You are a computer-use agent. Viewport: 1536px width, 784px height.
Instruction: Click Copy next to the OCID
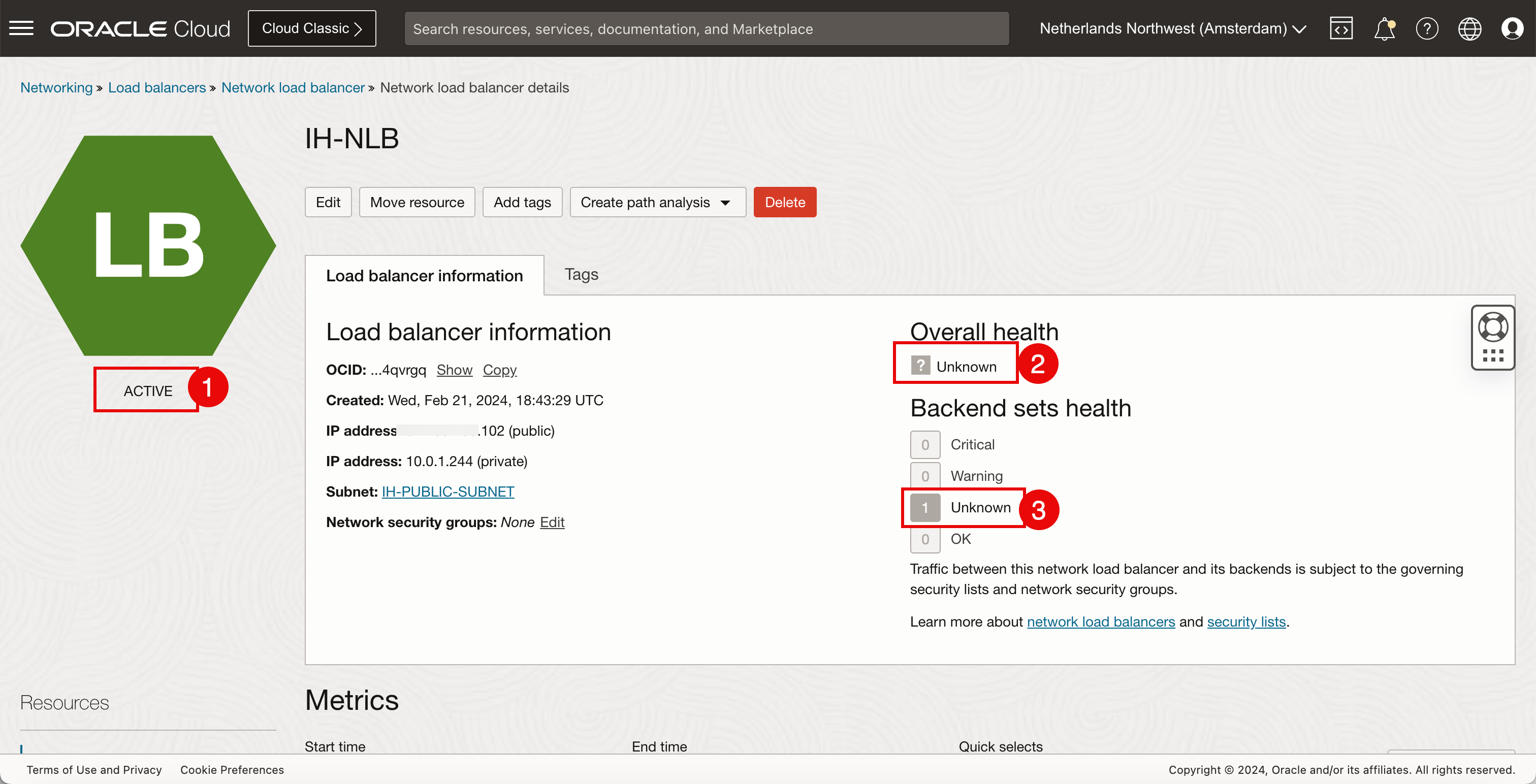click(x=499, y=370)
